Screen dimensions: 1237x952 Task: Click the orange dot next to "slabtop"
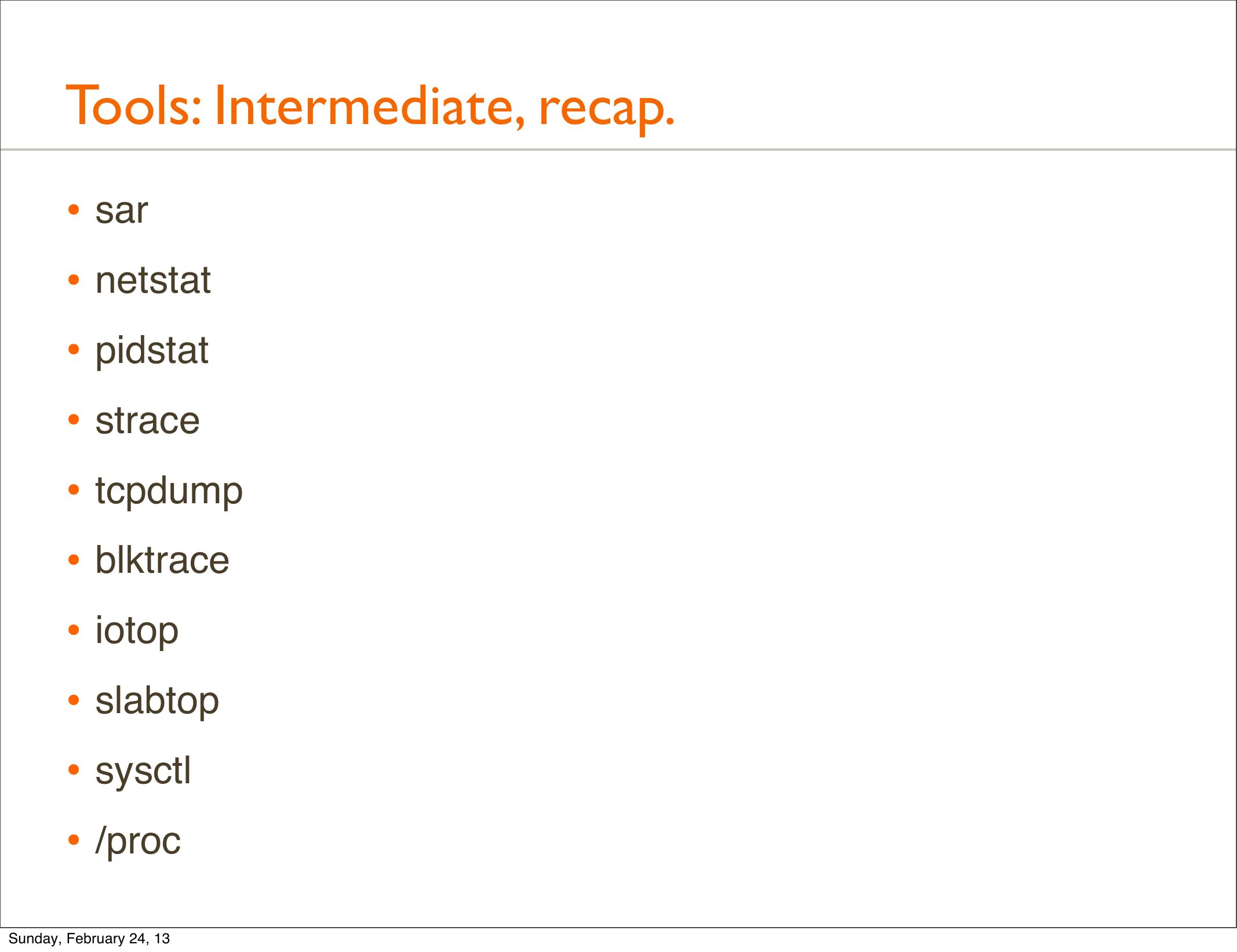[x=74, y=700]
